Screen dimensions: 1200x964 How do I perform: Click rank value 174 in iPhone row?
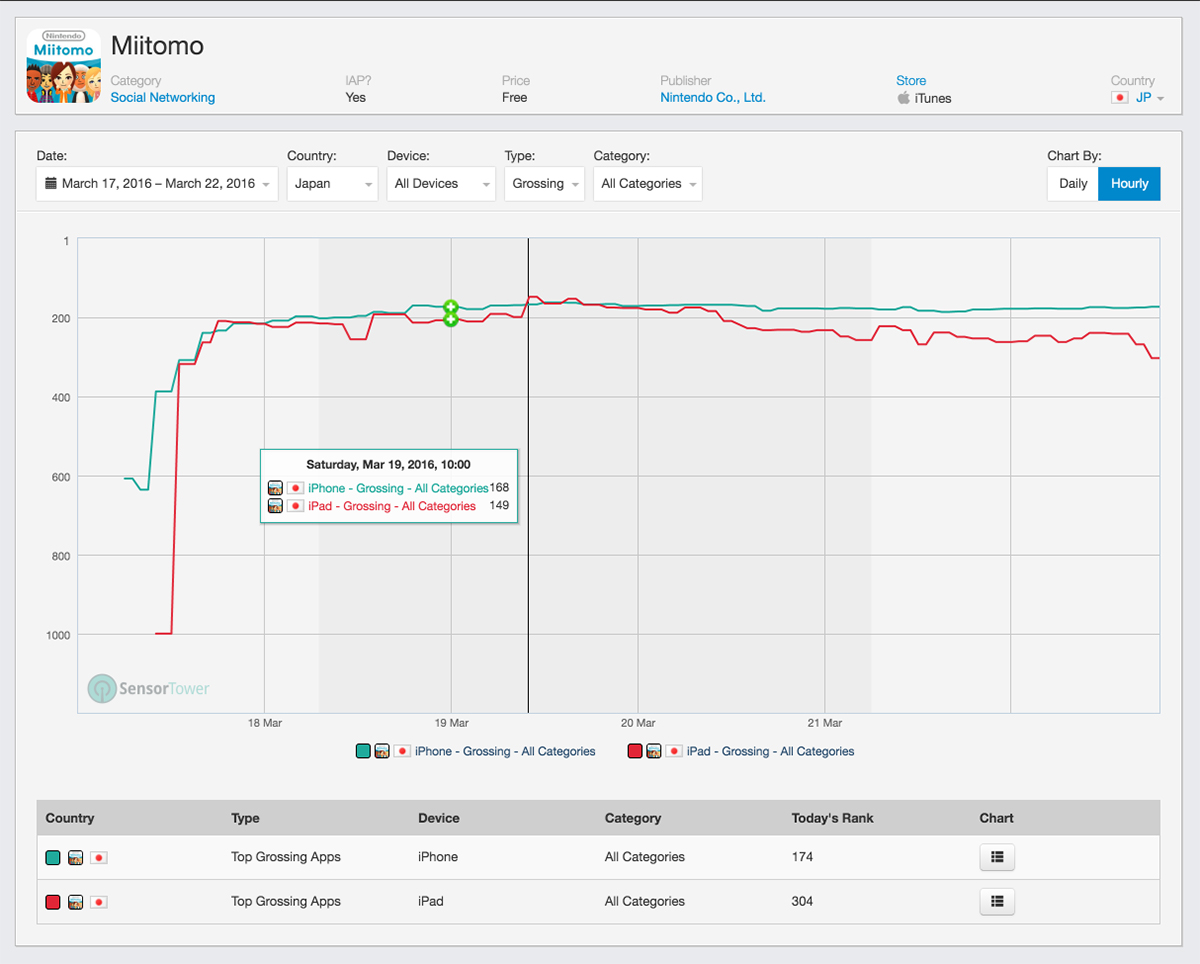[x=802, y=857]
